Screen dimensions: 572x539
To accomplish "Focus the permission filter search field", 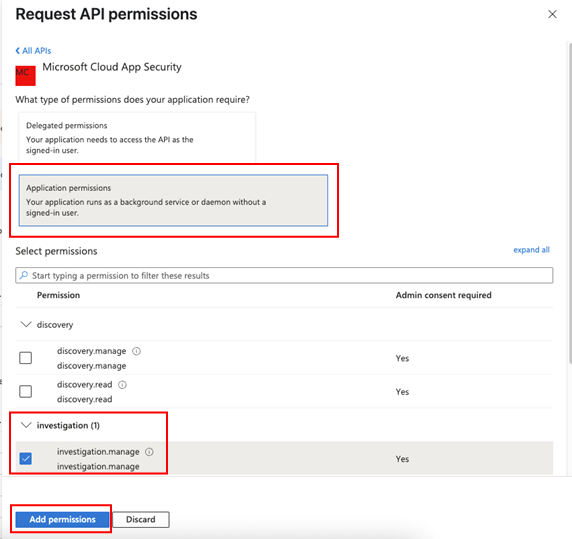I will click(284, 275).
